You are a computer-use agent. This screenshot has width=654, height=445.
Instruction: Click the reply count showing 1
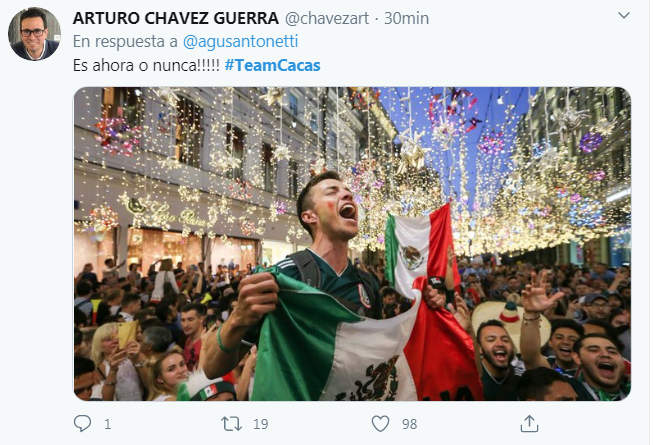pyautogui.click(x=108, y=424)
